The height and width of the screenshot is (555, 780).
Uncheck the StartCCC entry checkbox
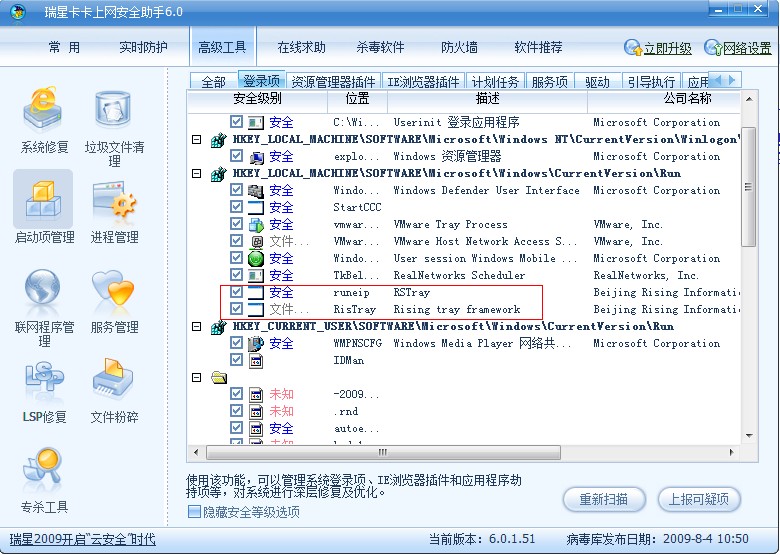point(236,207)
